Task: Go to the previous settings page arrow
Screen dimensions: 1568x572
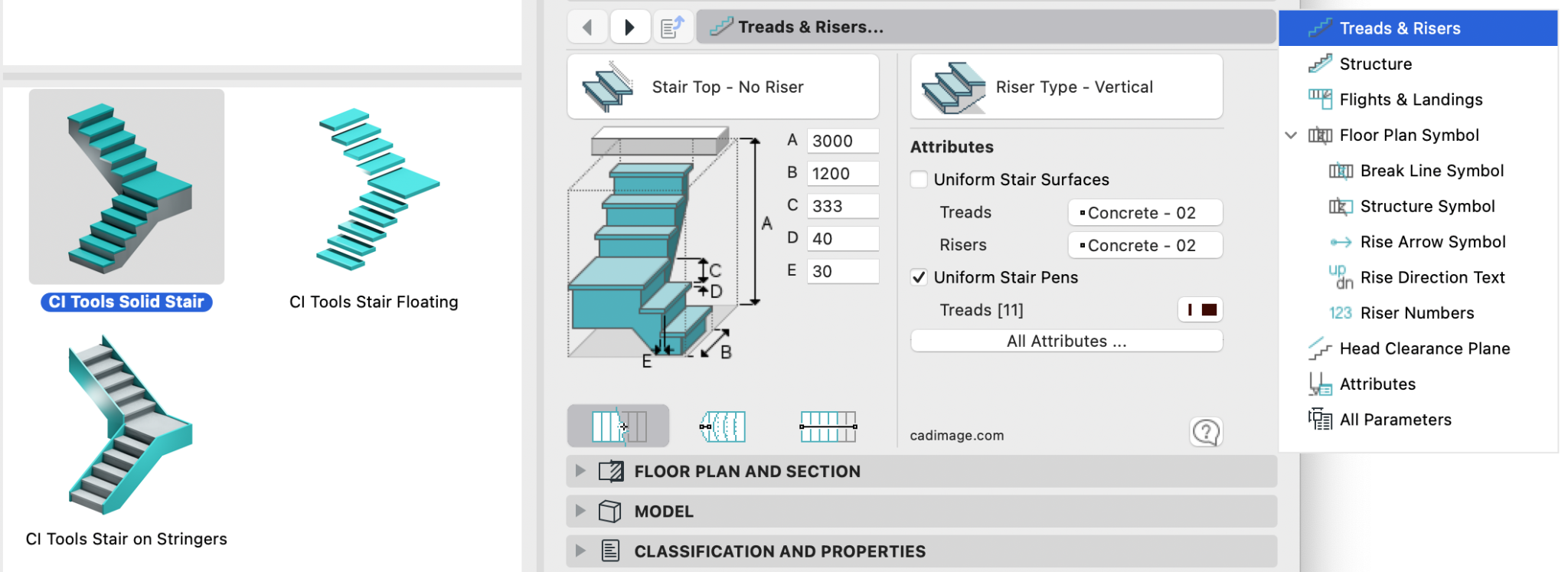Action: click(x=588, y=28)
